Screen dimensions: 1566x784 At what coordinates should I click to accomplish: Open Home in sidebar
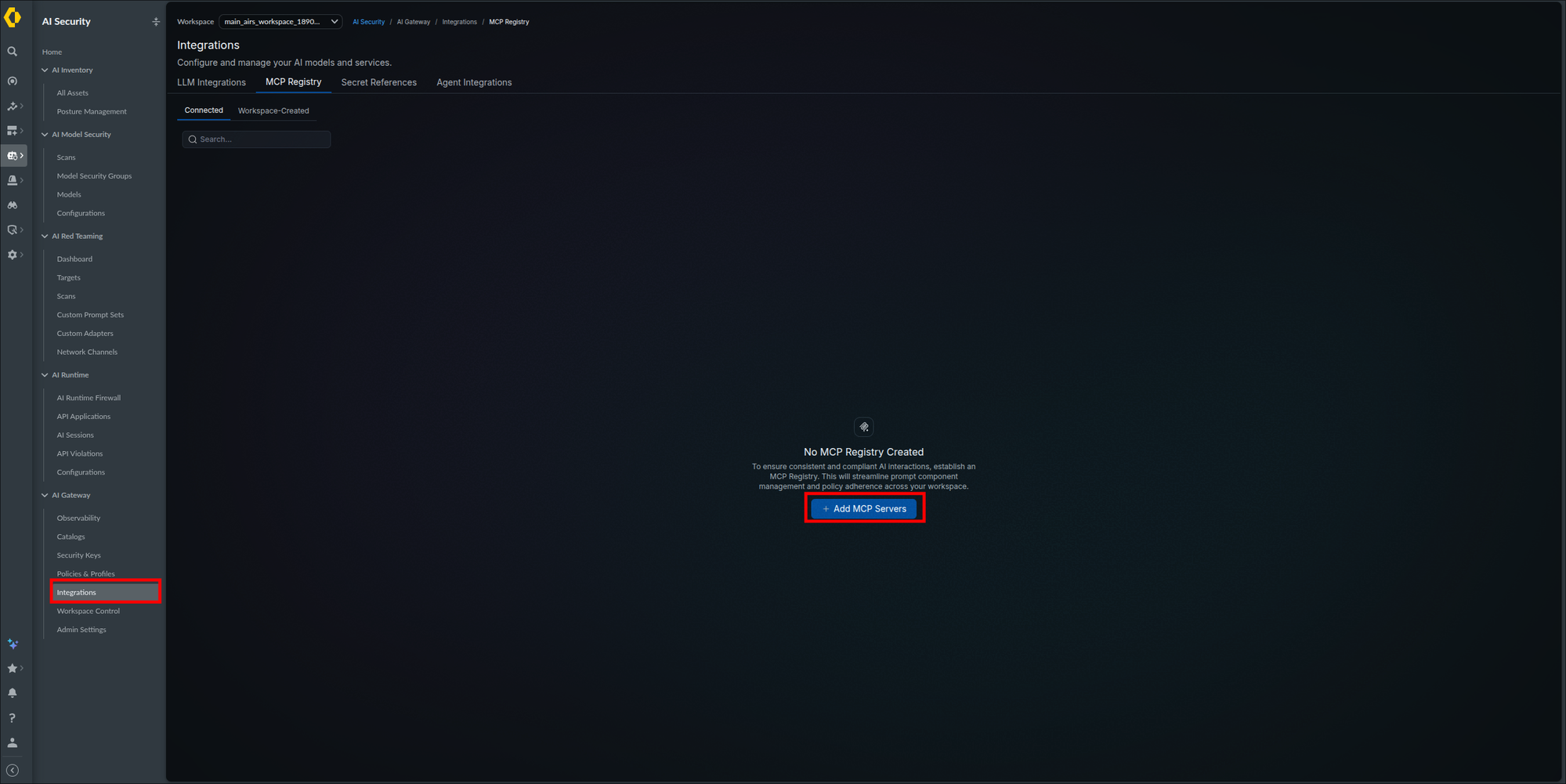[52, 52]
